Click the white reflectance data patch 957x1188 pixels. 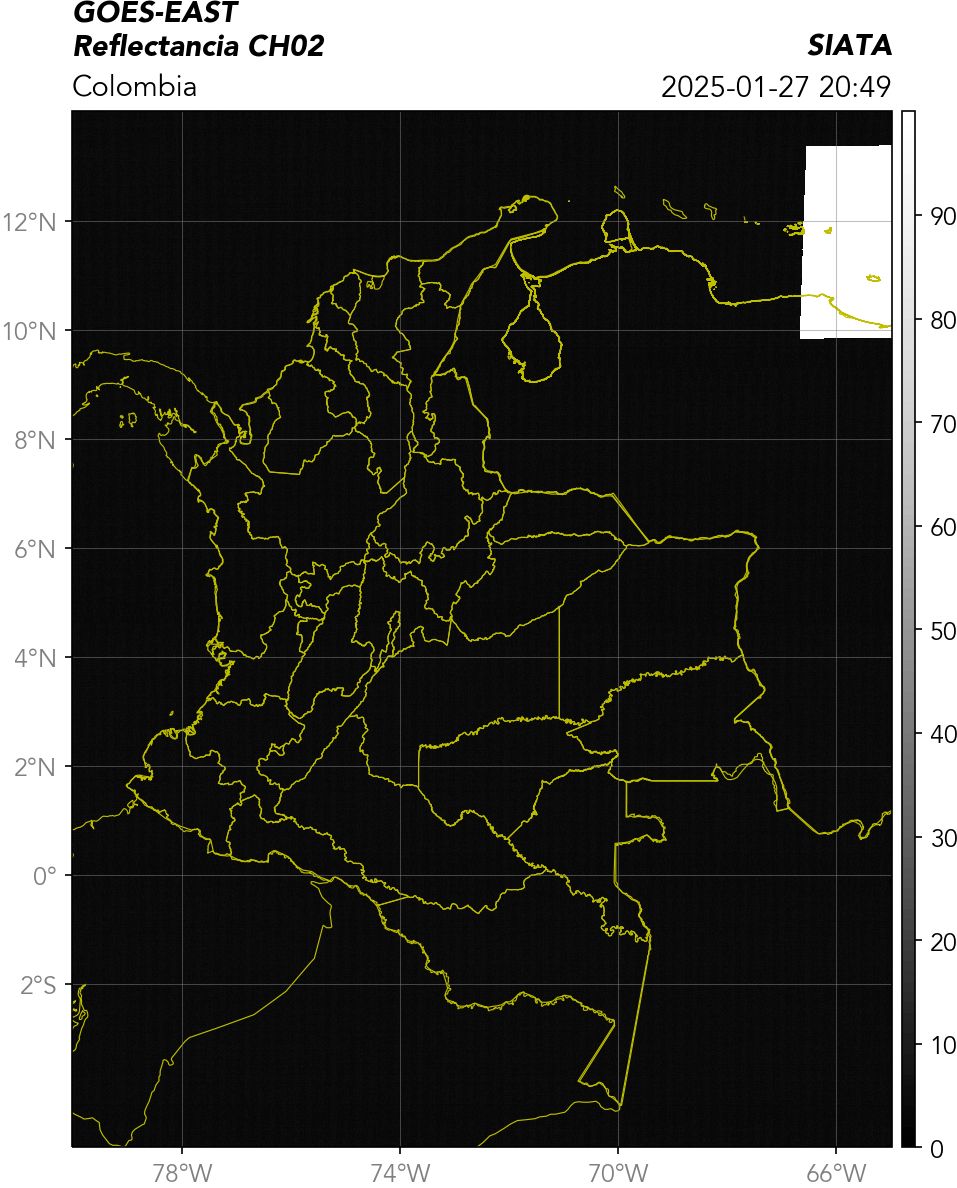(846, 242)
